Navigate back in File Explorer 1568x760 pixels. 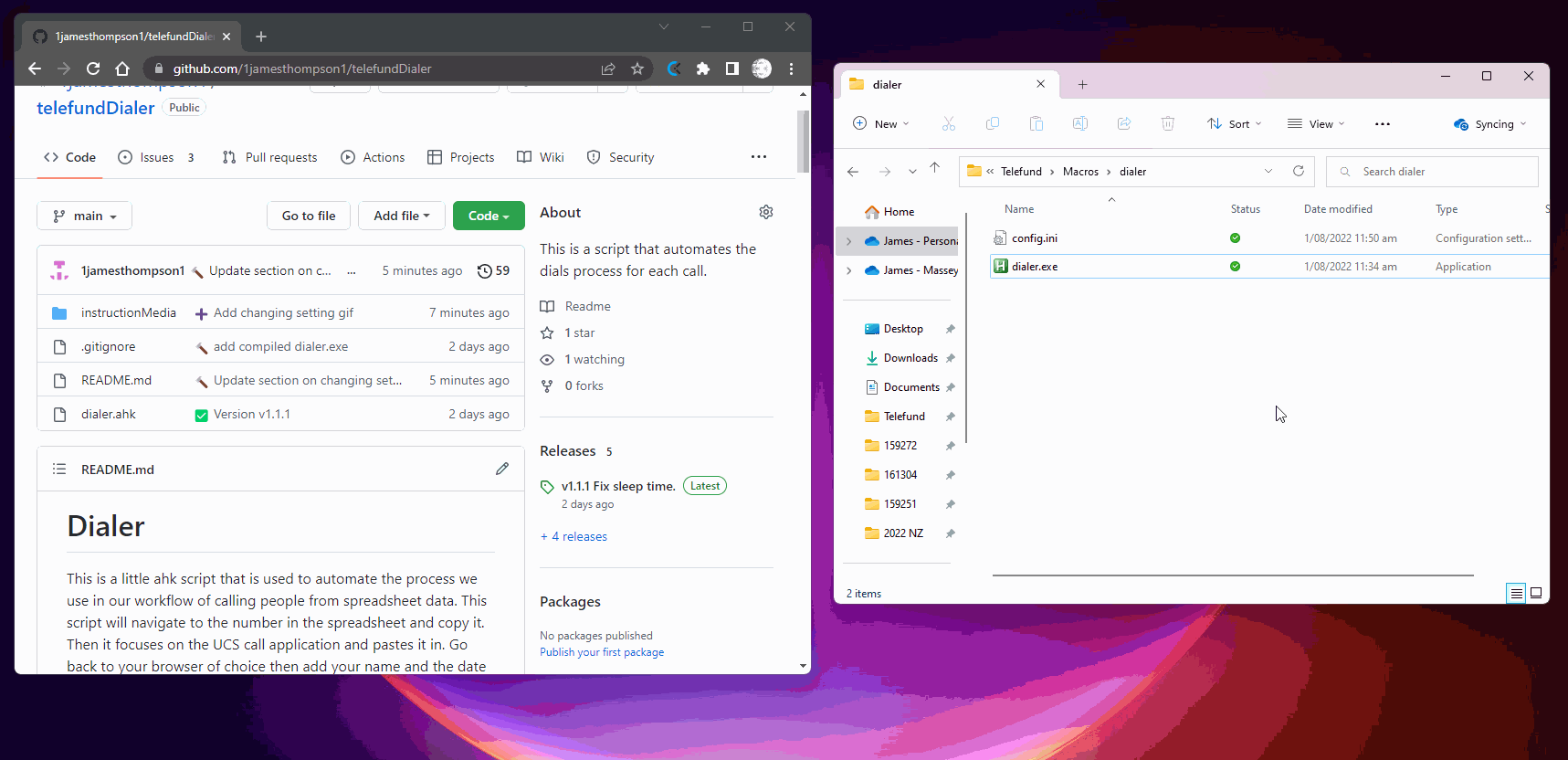click(853, 171)
